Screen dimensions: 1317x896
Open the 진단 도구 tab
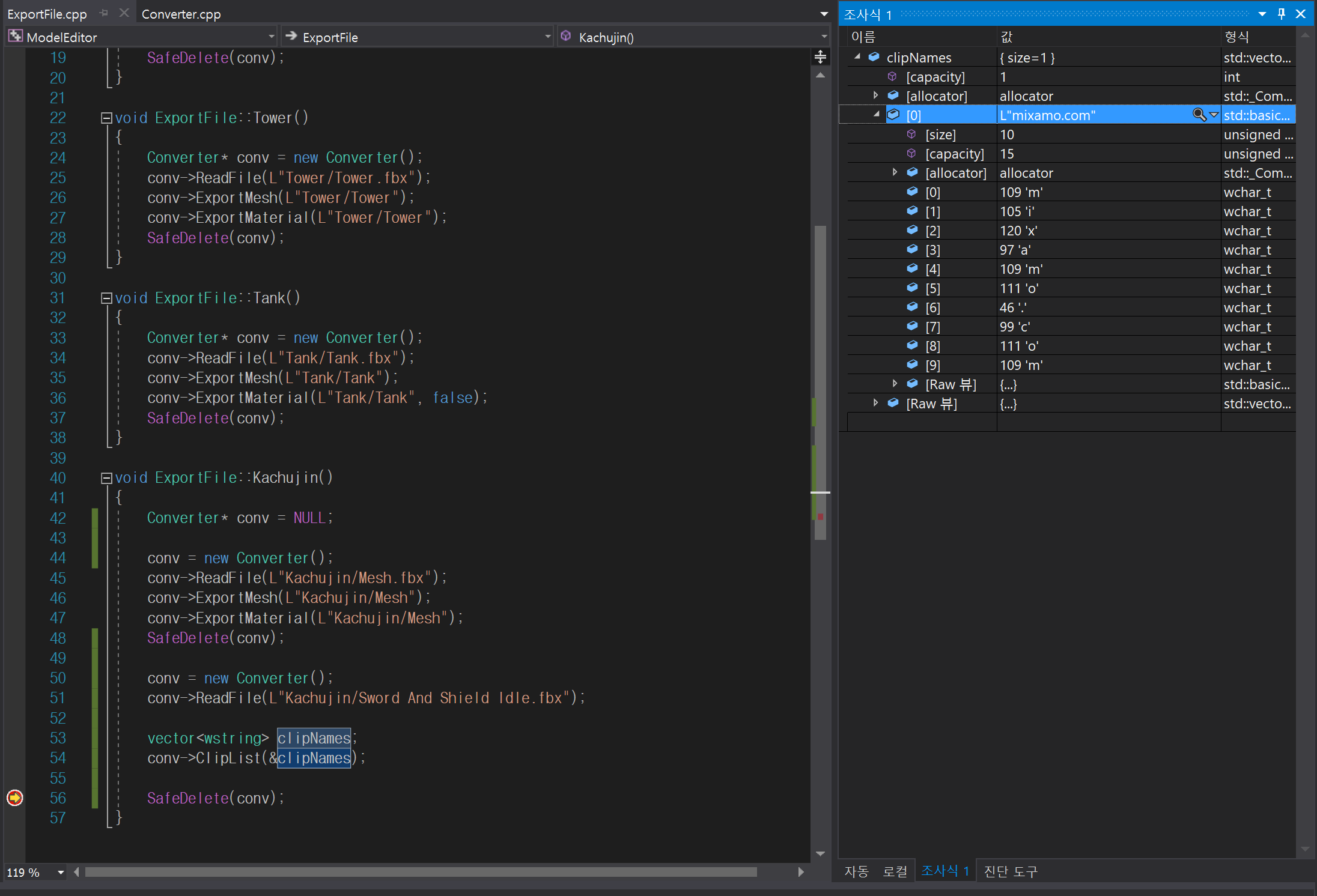pyautogui.click(x=1011, y=871)
